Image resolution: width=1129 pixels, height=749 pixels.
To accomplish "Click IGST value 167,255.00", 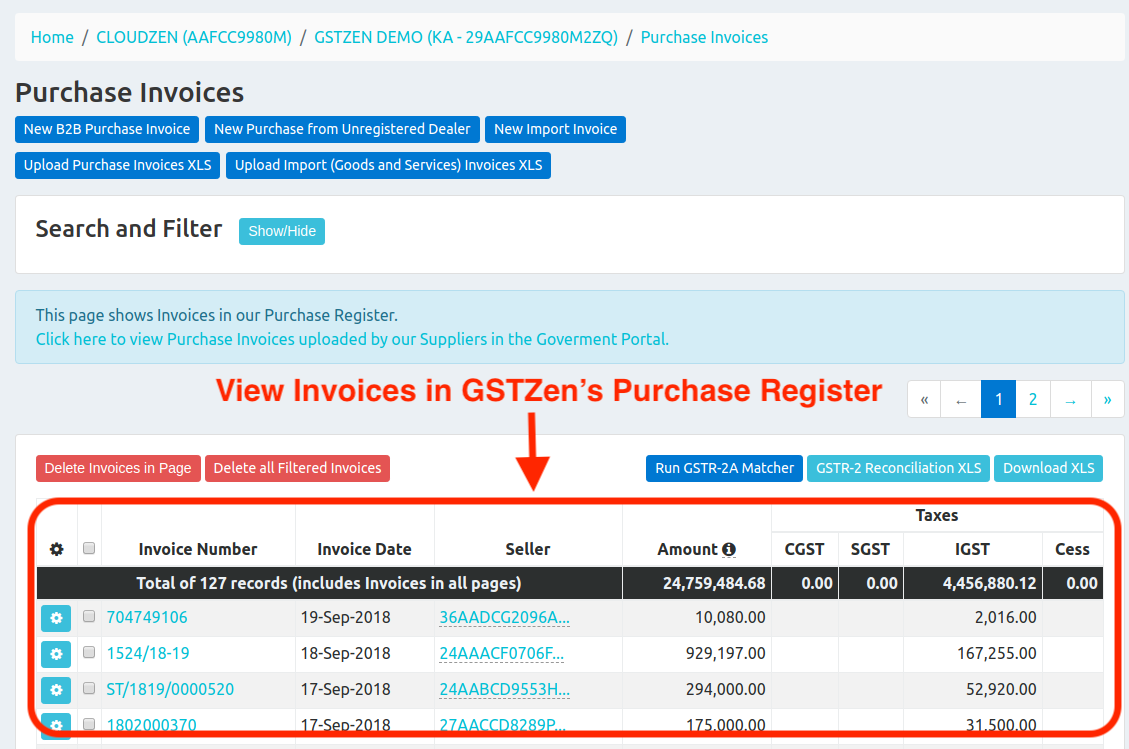I will tap(997, 654).
